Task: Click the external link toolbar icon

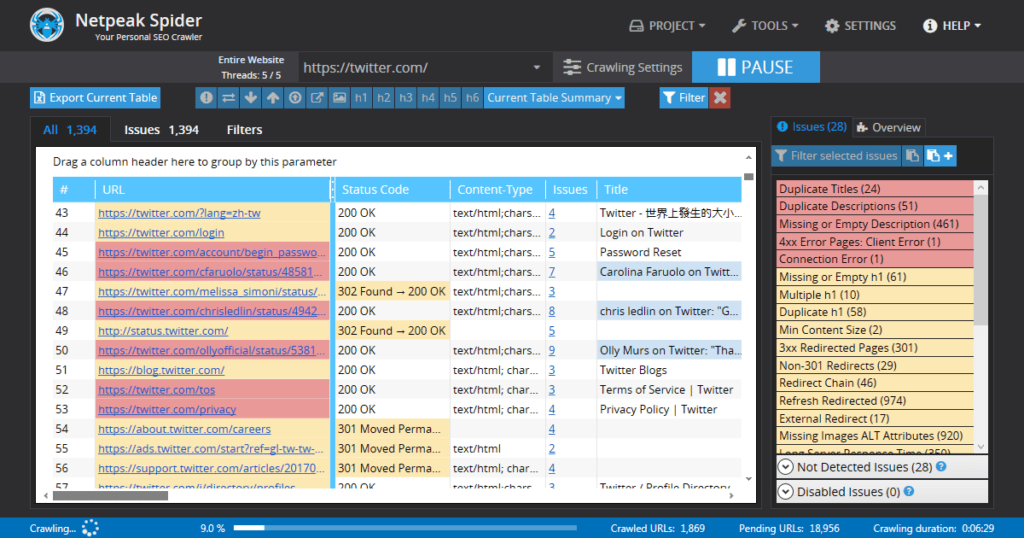Action: pos(317,98)
